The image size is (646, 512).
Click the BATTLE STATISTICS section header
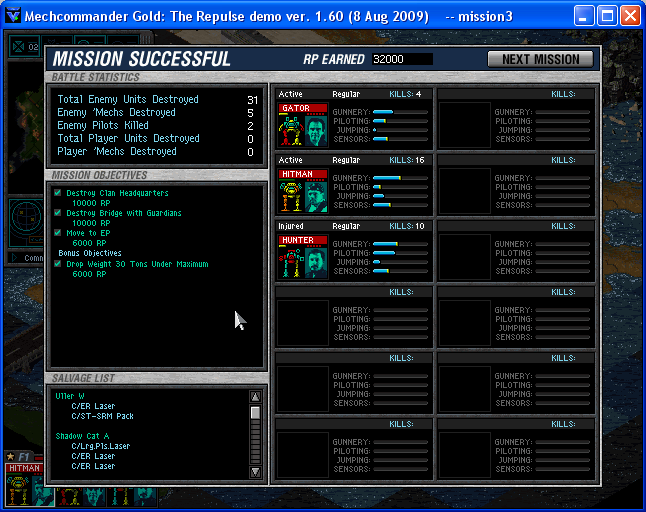point(96,77)
